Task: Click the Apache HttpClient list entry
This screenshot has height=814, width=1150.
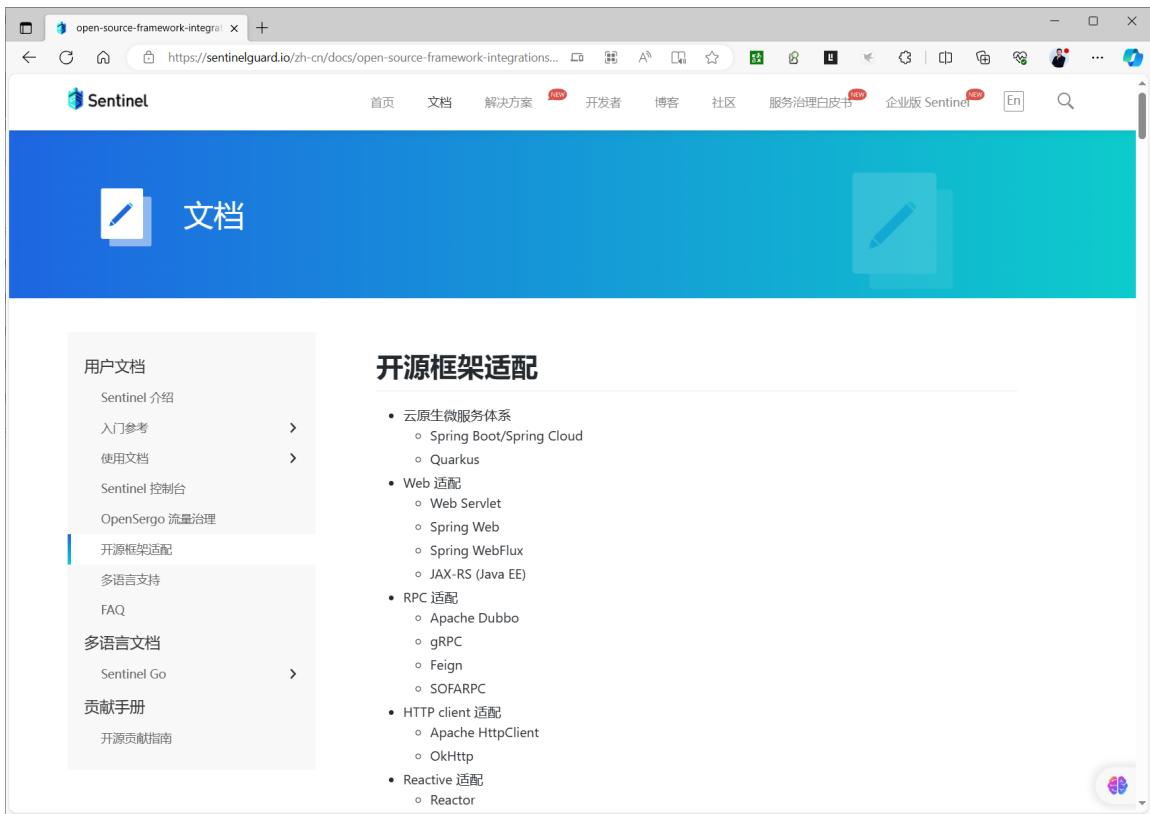Action: [x=484, y=732]
